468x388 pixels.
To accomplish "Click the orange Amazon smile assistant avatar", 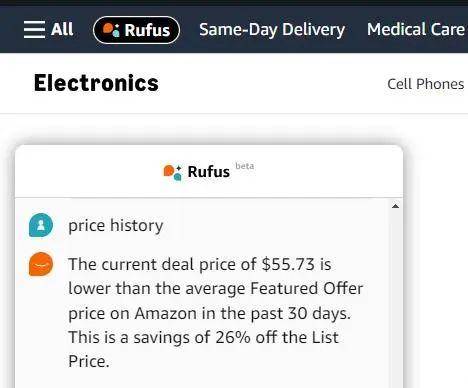I will [41, 264].
